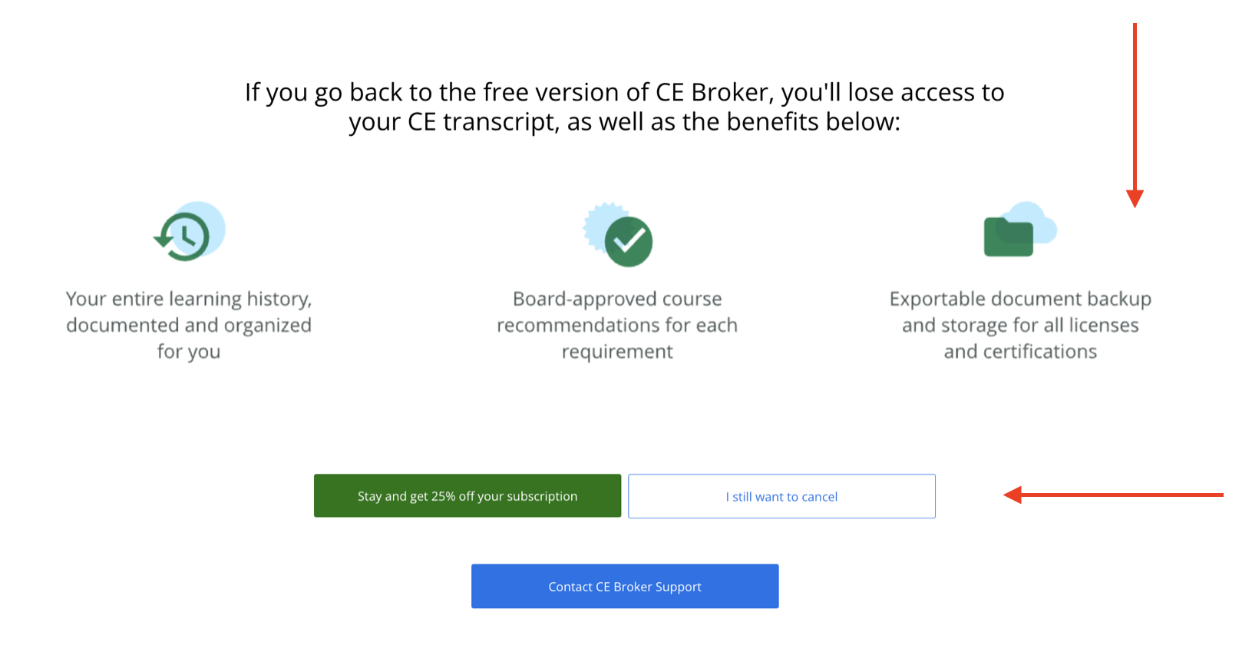
Task: Click heading line 'your CE transcript' text
Action: (625, 122)
